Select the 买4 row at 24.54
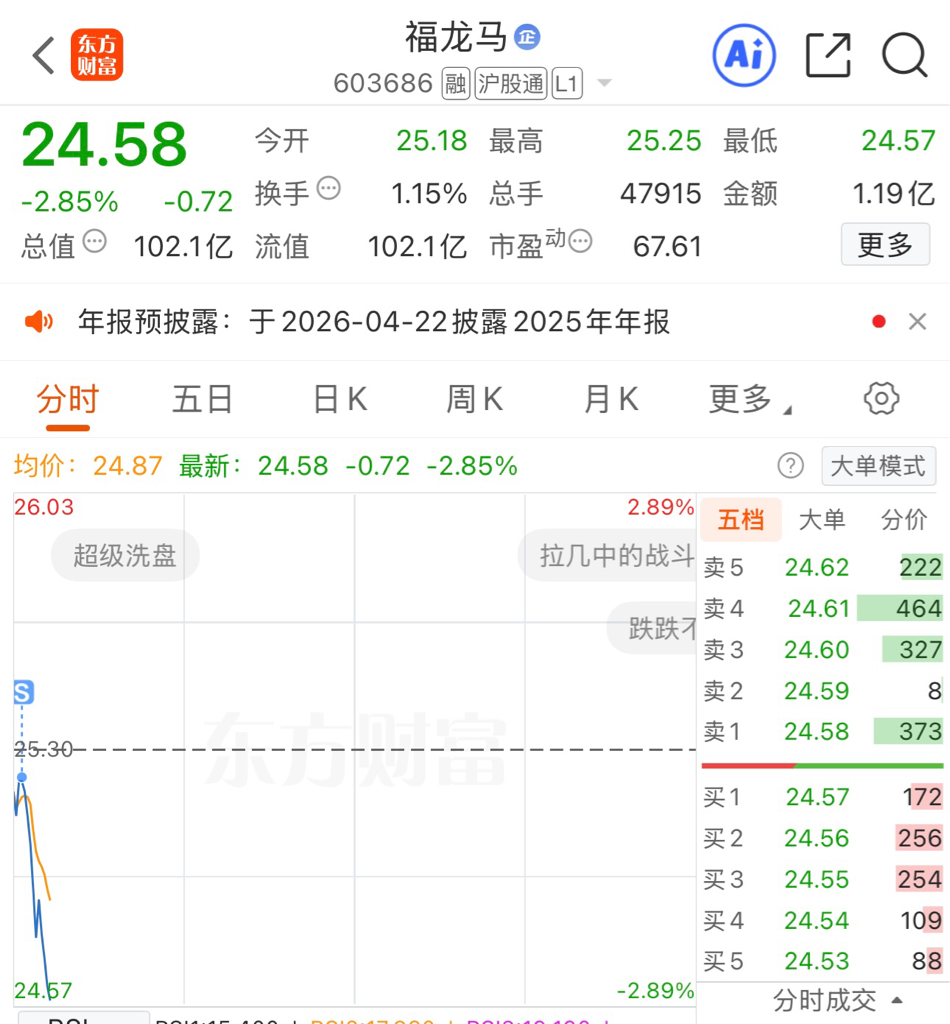950x1024 pixels. point(823,921)
